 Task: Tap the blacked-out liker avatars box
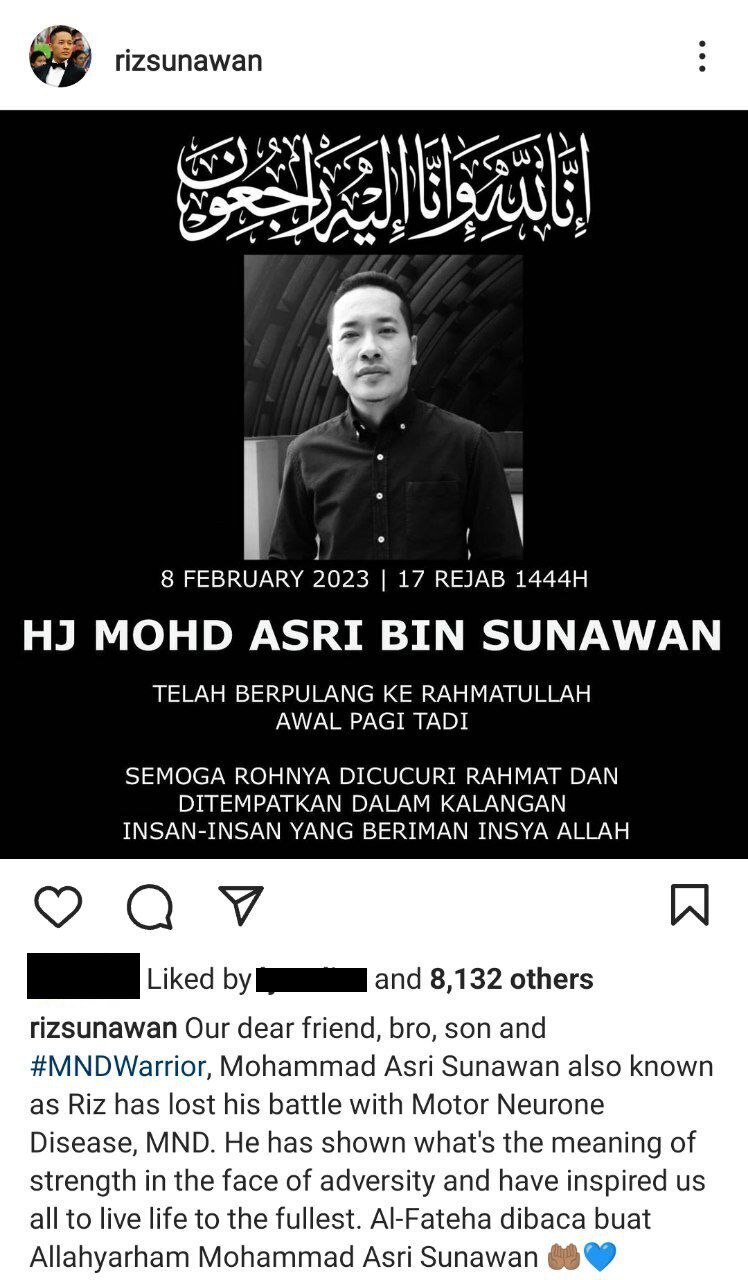pyautogui.click(x=83, y=976)
